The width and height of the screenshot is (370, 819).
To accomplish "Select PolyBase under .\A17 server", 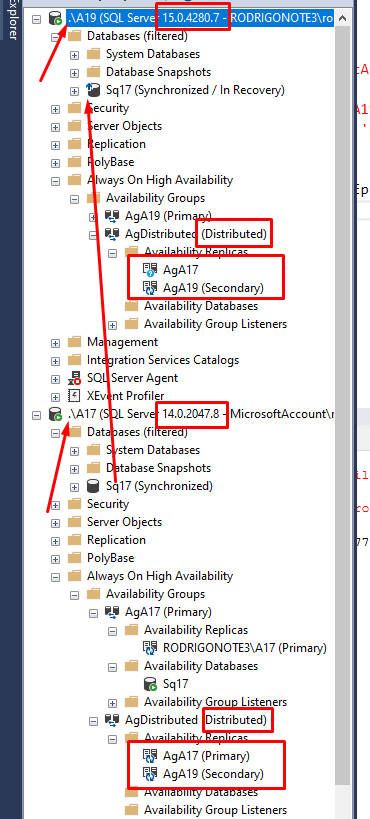I will (110, 558).
